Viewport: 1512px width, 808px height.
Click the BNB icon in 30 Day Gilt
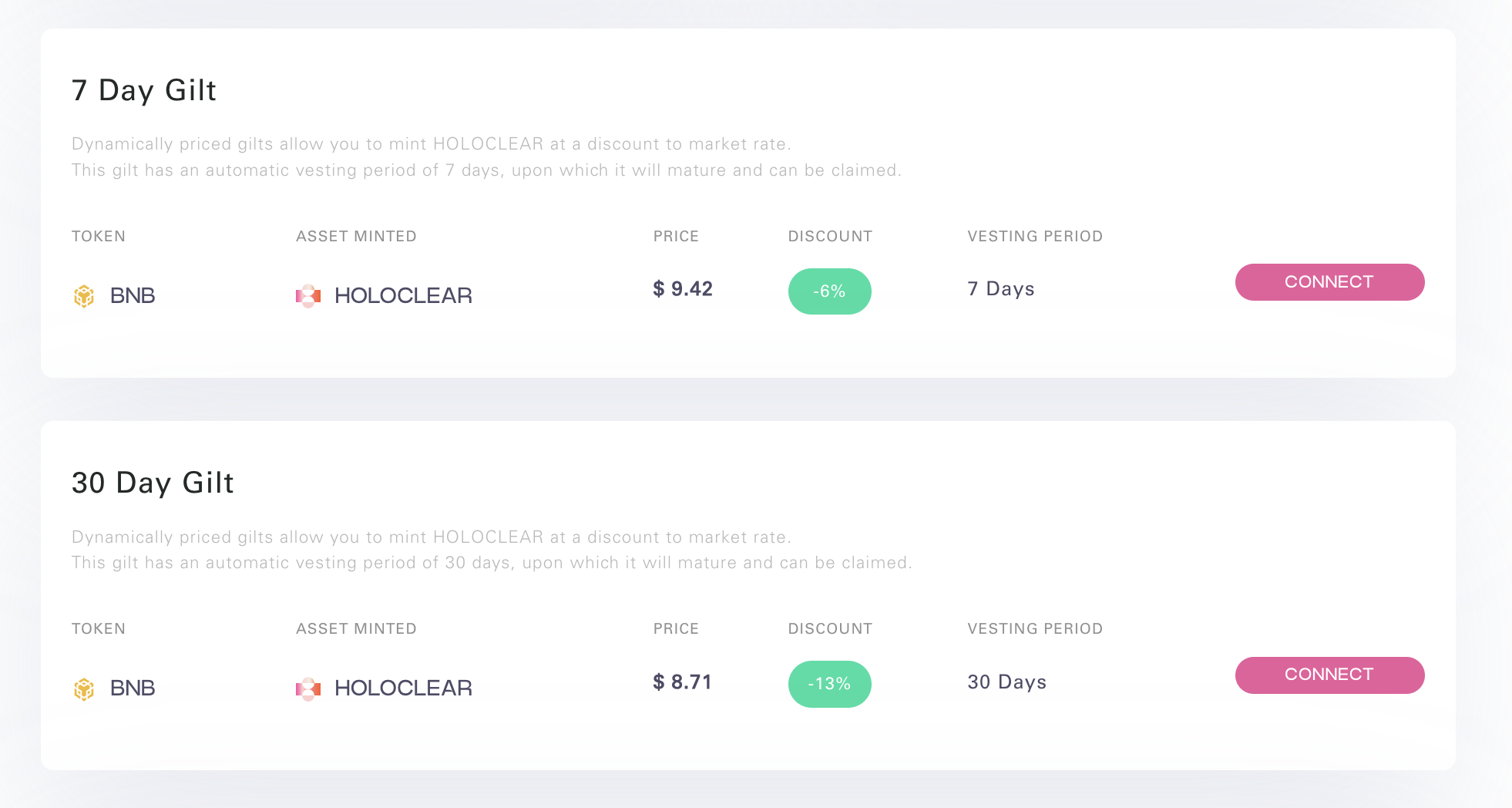click(x=84, y=688)
